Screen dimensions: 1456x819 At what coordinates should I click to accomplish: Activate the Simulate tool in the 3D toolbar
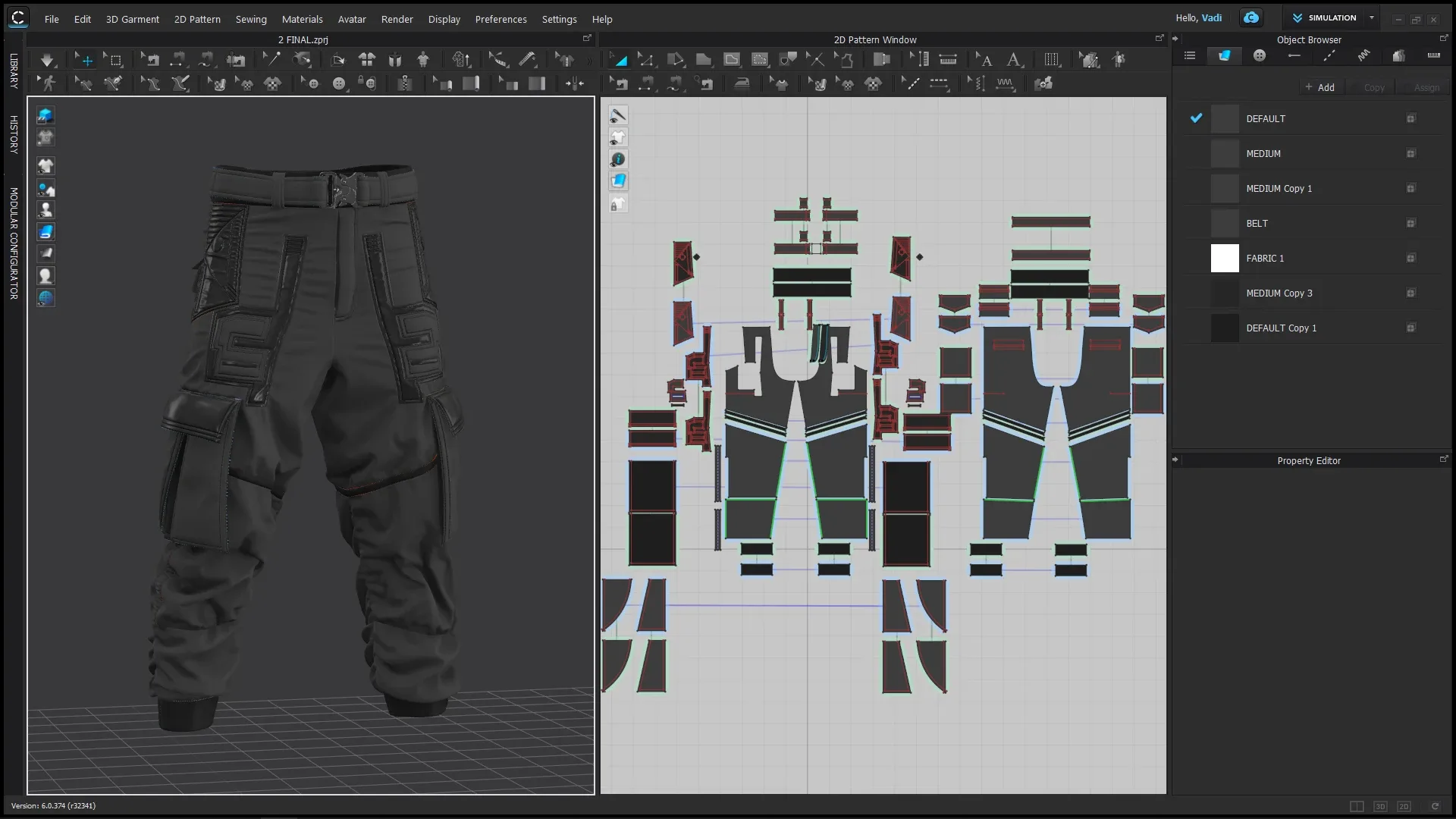coord(47,59)
